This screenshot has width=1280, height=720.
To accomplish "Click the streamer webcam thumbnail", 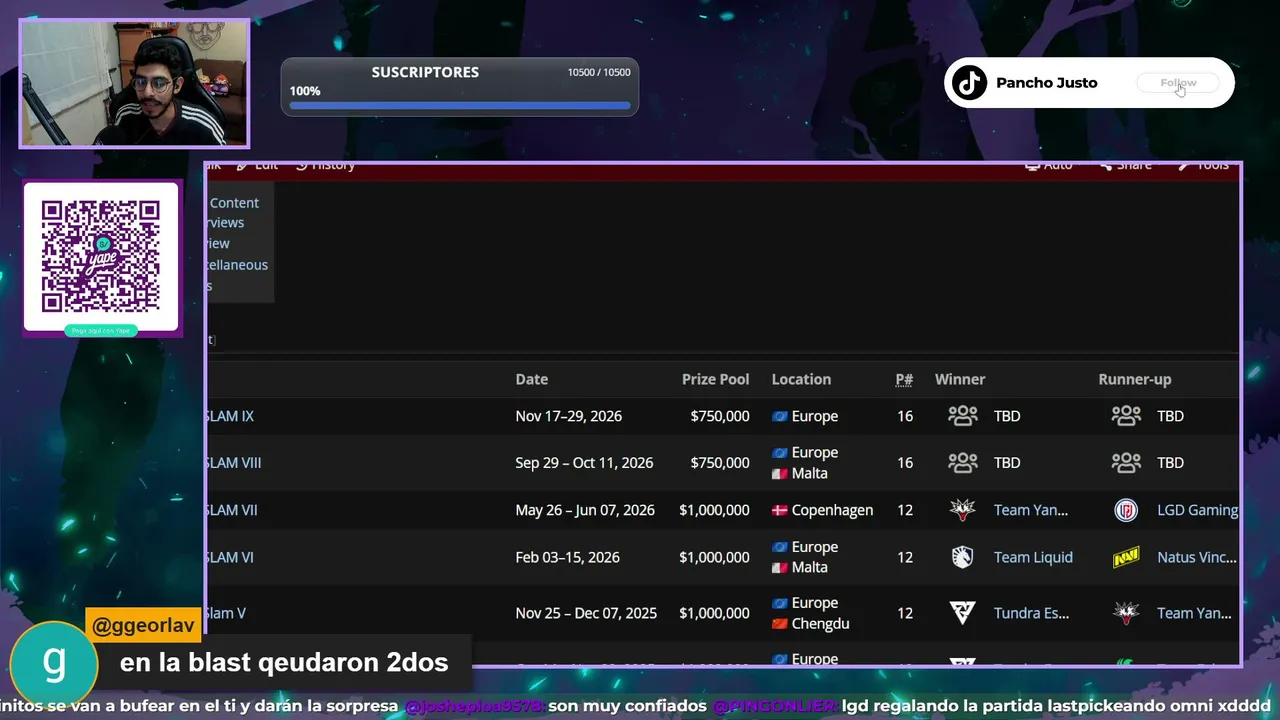I will click(x=134, y=84).
